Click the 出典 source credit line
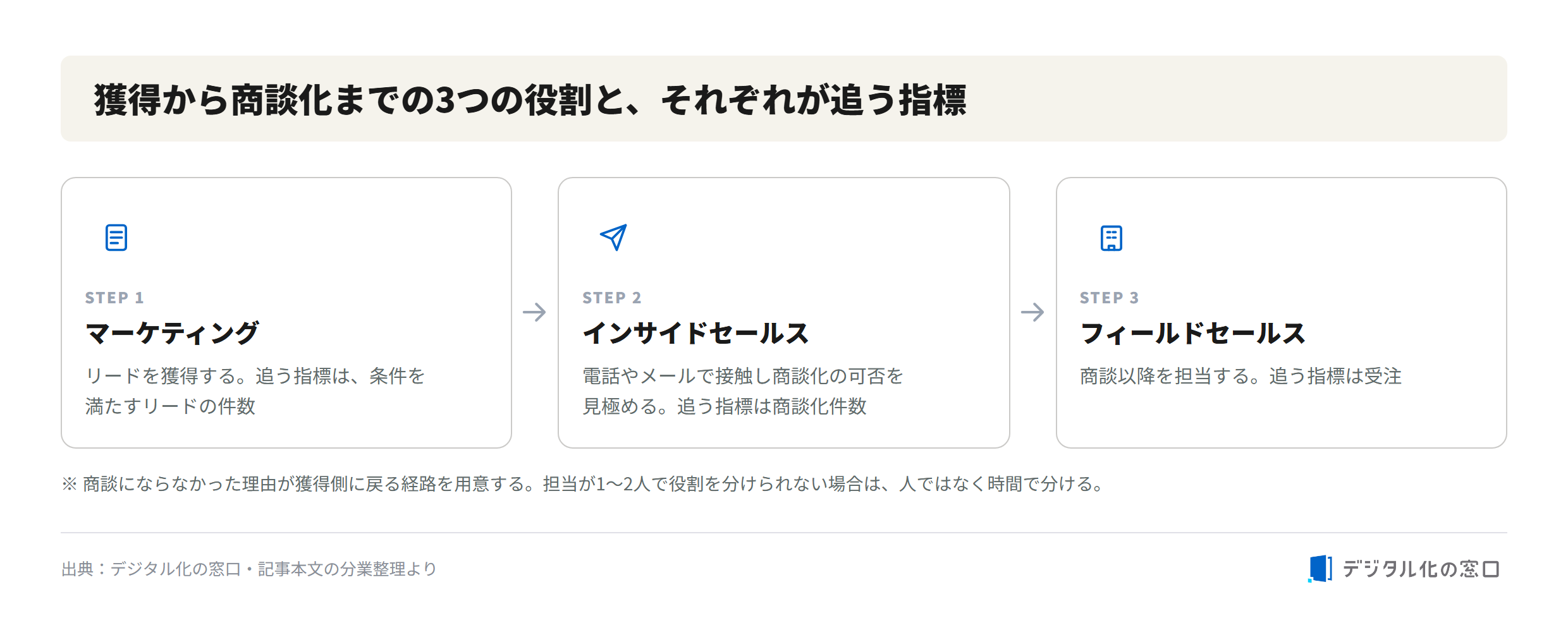This screenshot has width=1568, height=642. pos(249,569)
